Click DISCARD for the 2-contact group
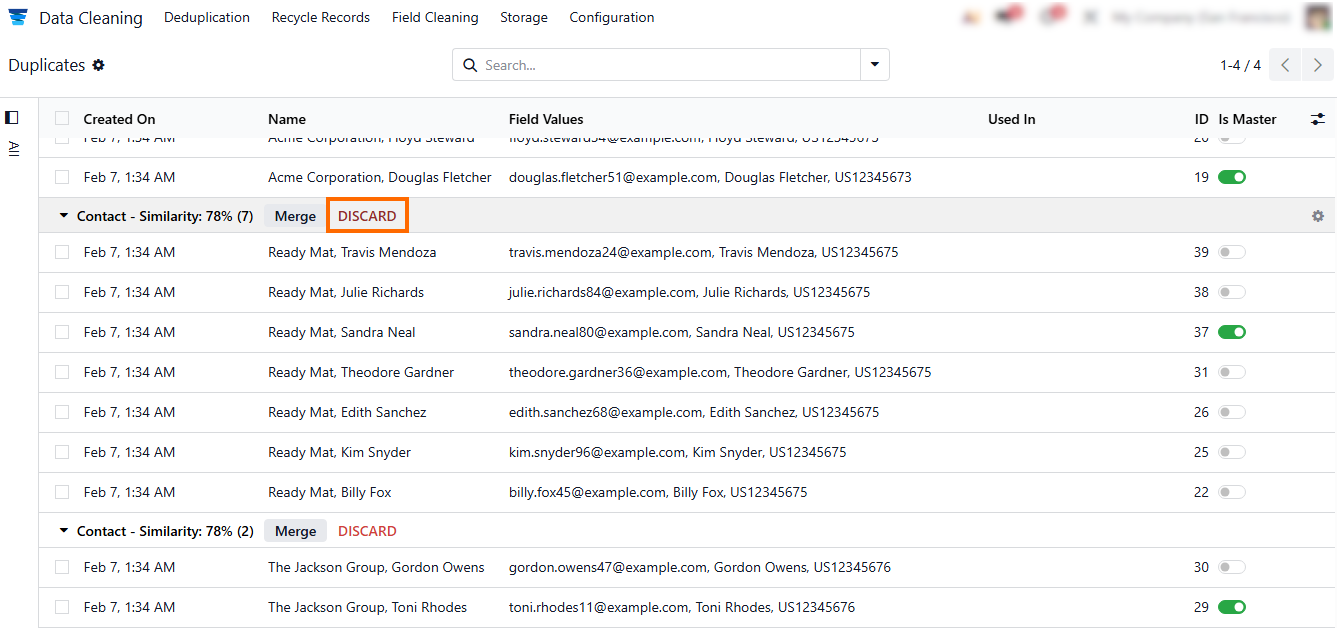The width and height of the screenshot is (1337, 628). [367, 531]
